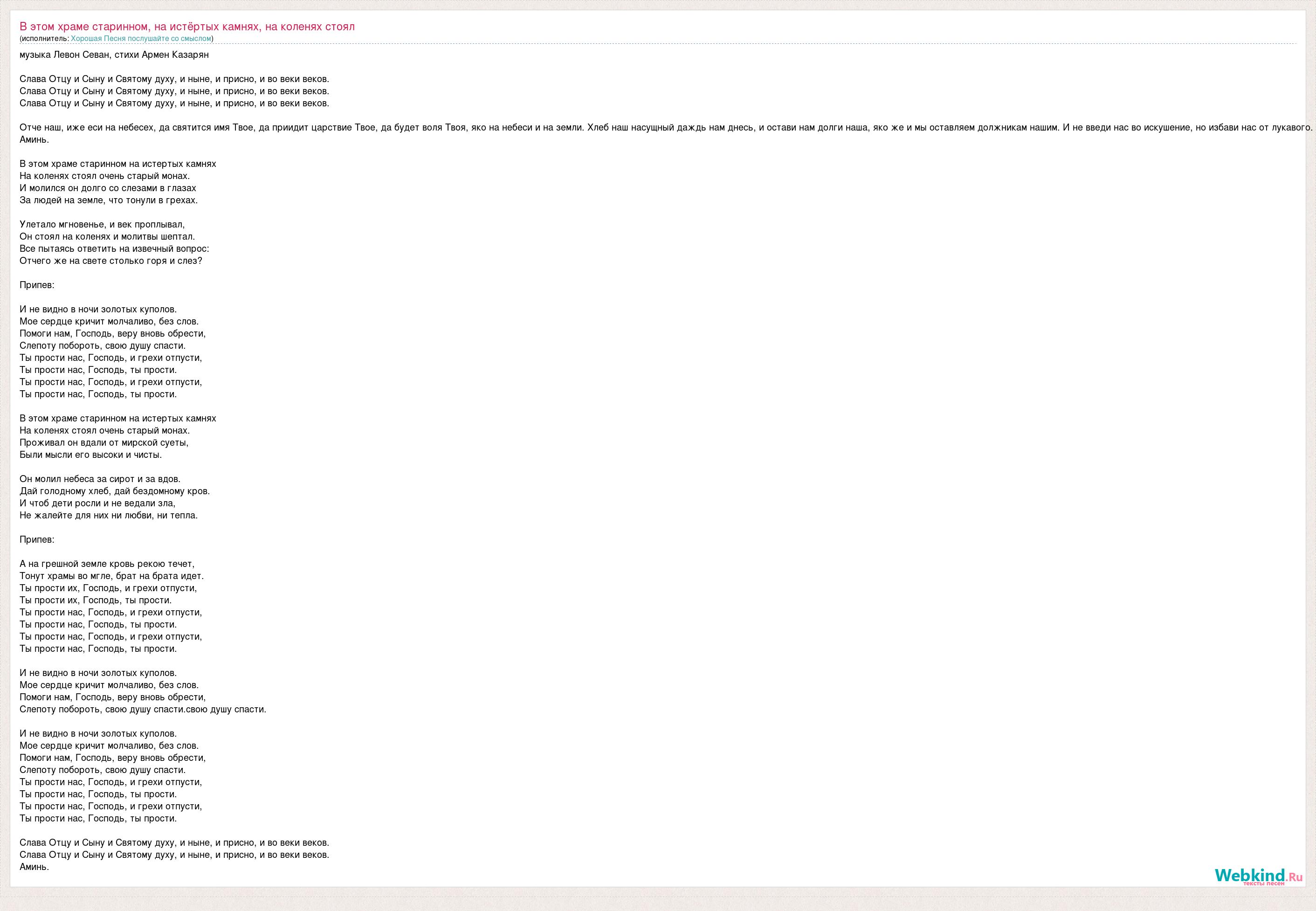Click the line 'Улетало мгновенье, и век проплывал'
The width and height of the screenshot is (1316, 911).
pyautogui.click(x=102, y=225)
